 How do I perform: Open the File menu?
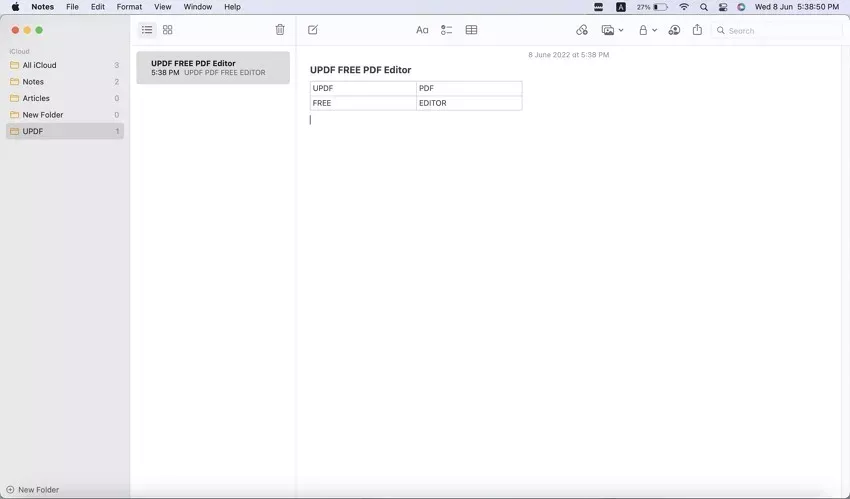pyautogui.click(x=72, y=7)
